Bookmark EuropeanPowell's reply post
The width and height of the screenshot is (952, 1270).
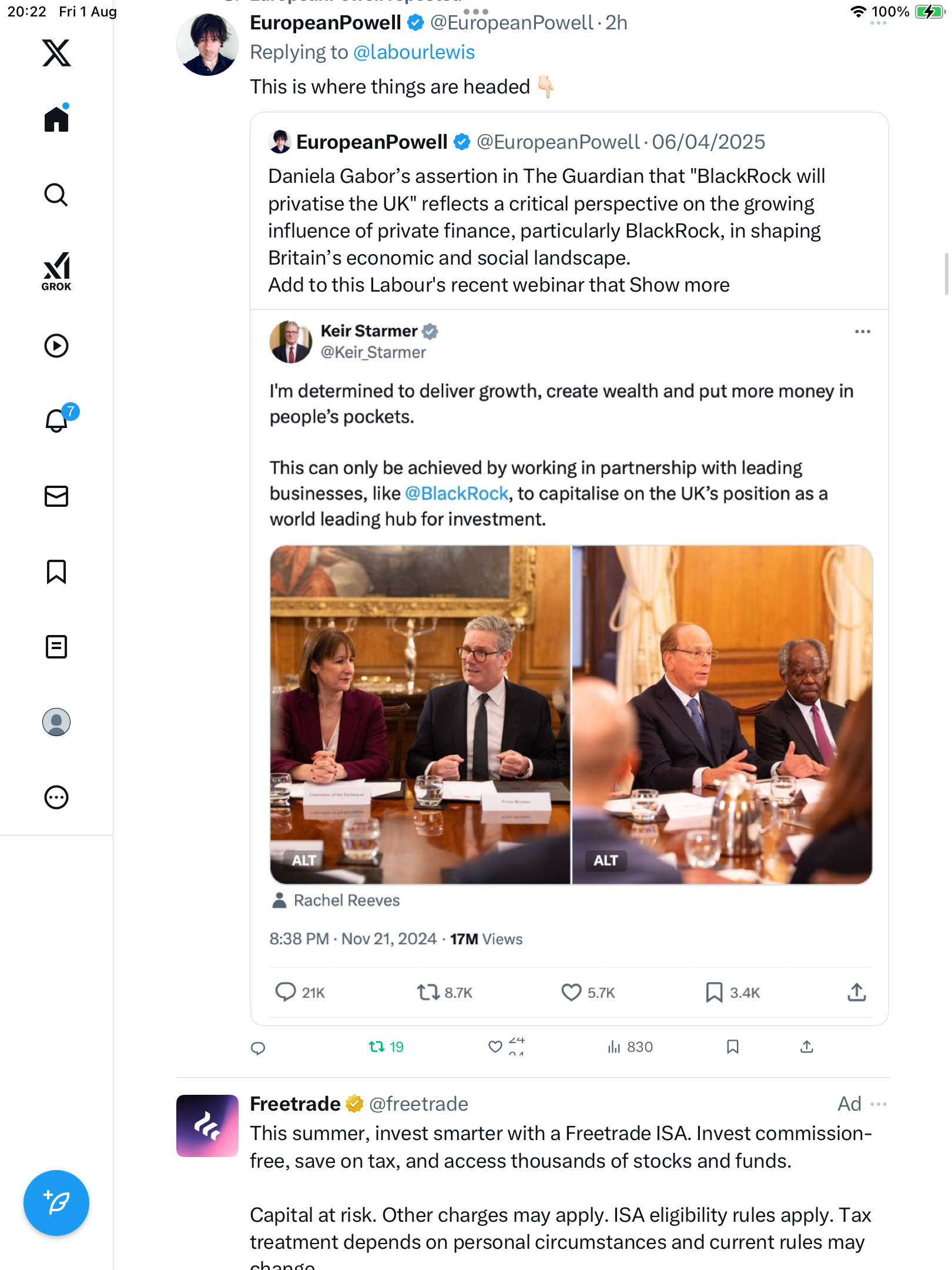pos(732,1047)
